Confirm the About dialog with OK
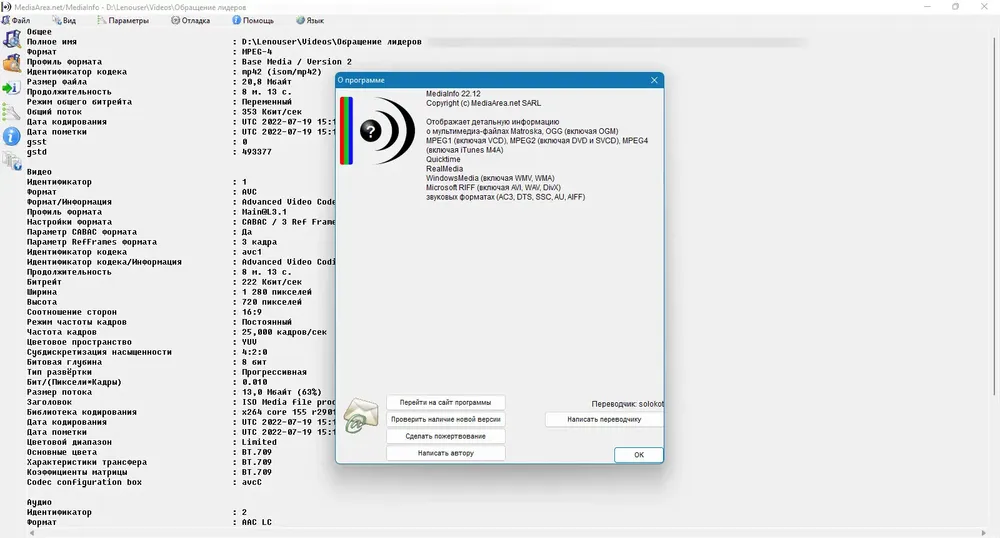This screenshot has width=1000, height=538. pyautogui.click(x=639, y=455)
